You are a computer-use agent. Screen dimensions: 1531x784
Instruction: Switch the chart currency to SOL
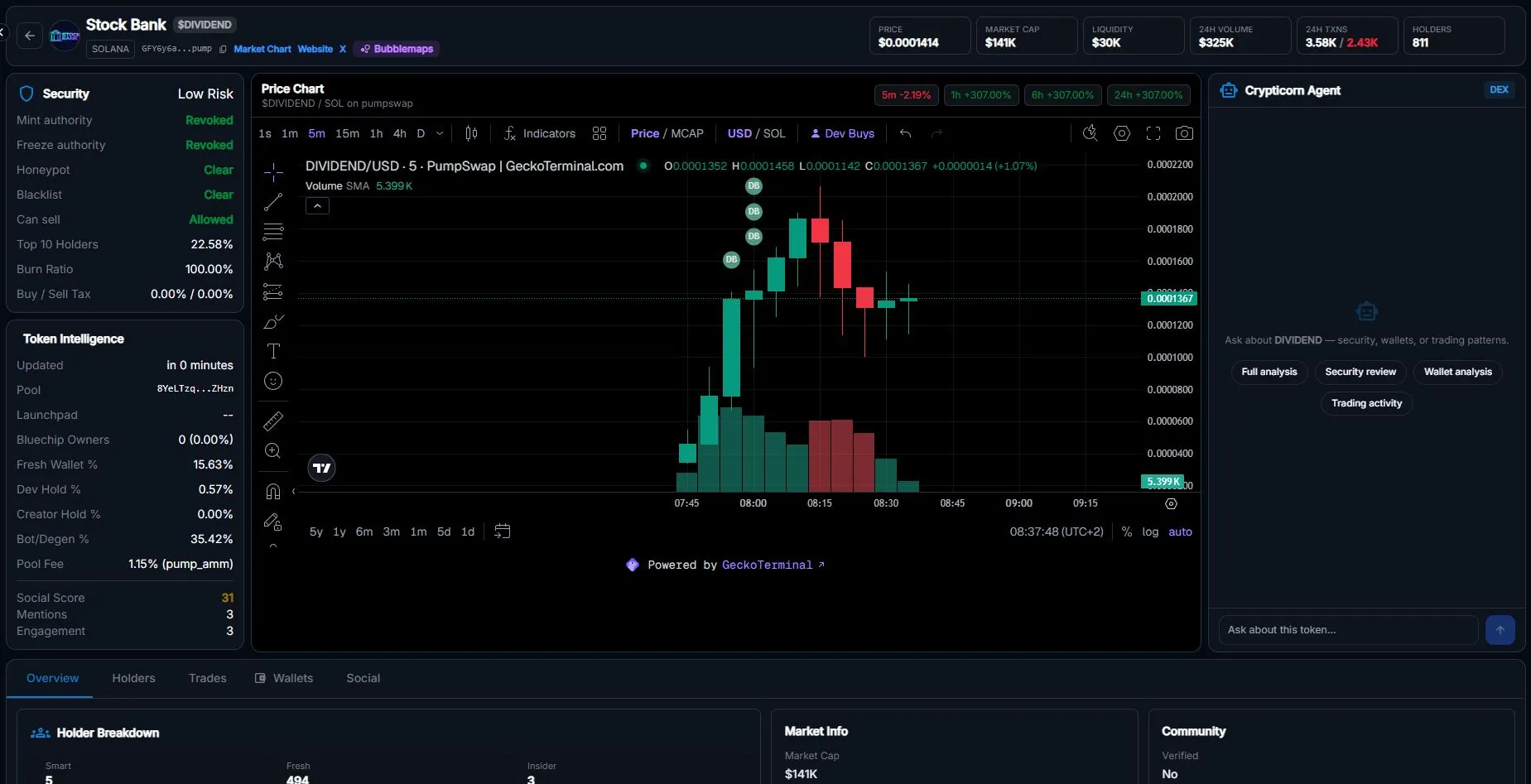pyautogui.click(x=774, y=133)
